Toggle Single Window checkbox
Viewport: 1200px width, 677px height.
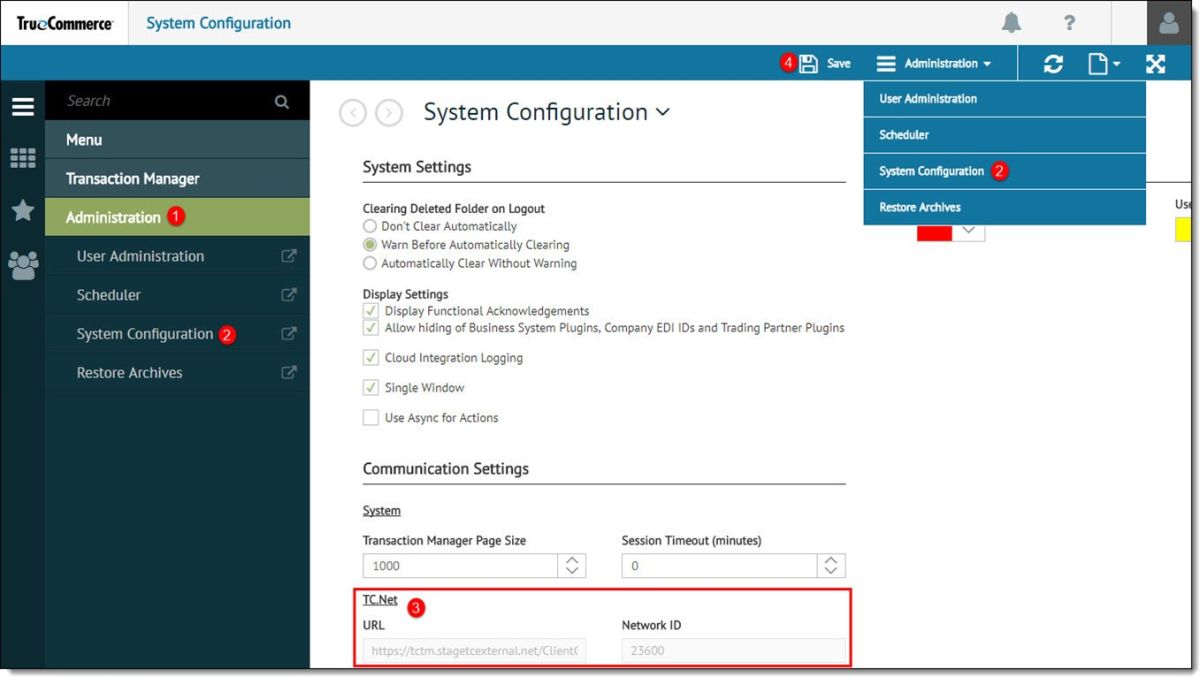coord(371,388)
